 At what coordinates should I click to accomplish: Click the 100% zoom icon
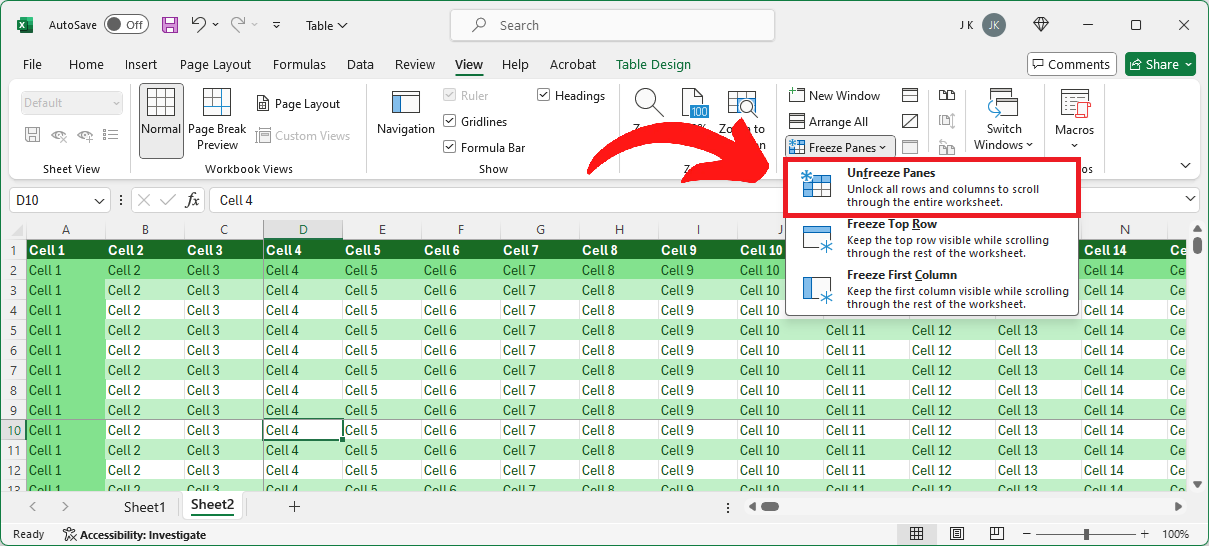coord(695,103)
